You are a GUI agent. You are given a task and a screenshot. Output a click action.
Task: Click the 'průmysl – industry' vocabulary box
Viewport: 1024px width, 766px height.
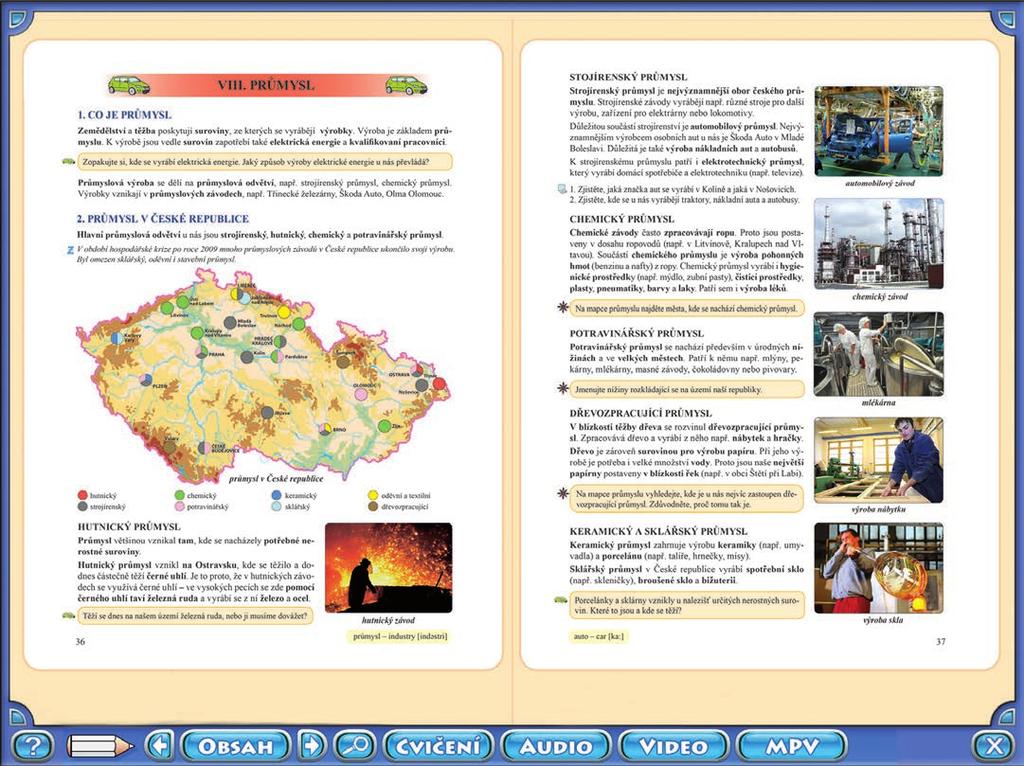pos(400,636)
